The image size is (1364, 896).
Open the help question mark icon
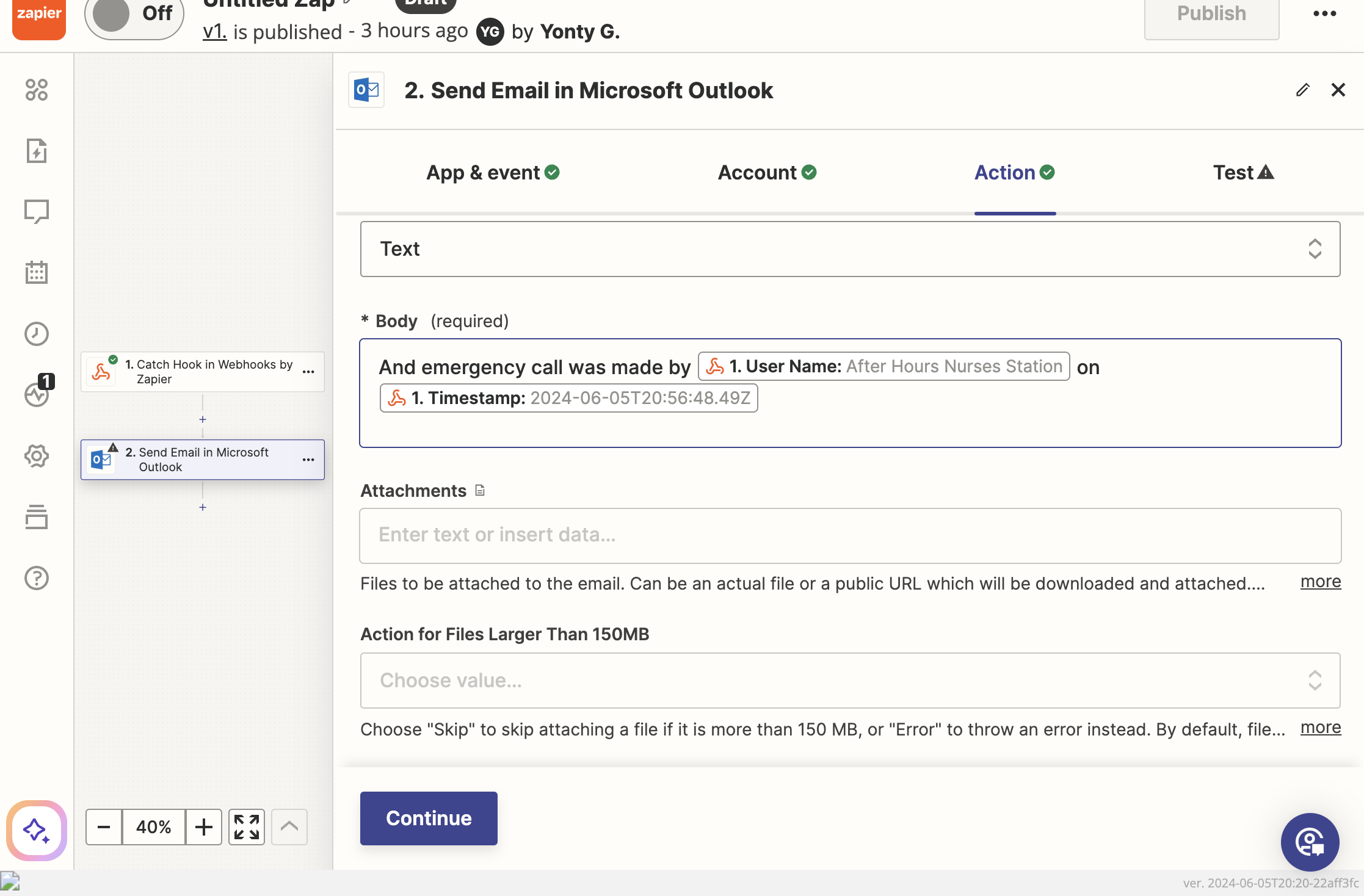(x=37, y=578)
